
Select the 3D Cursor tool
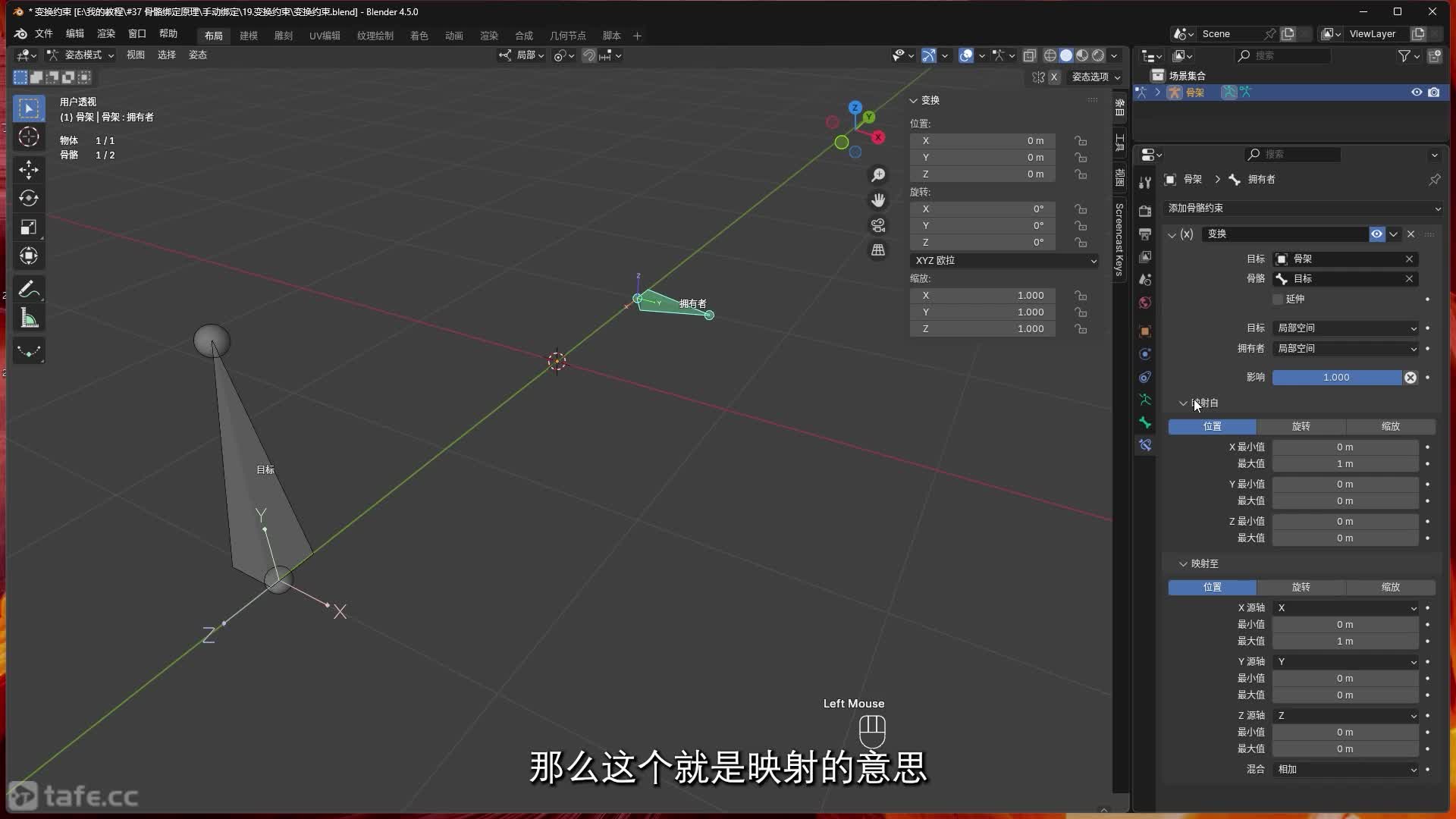tap(29, 137)
